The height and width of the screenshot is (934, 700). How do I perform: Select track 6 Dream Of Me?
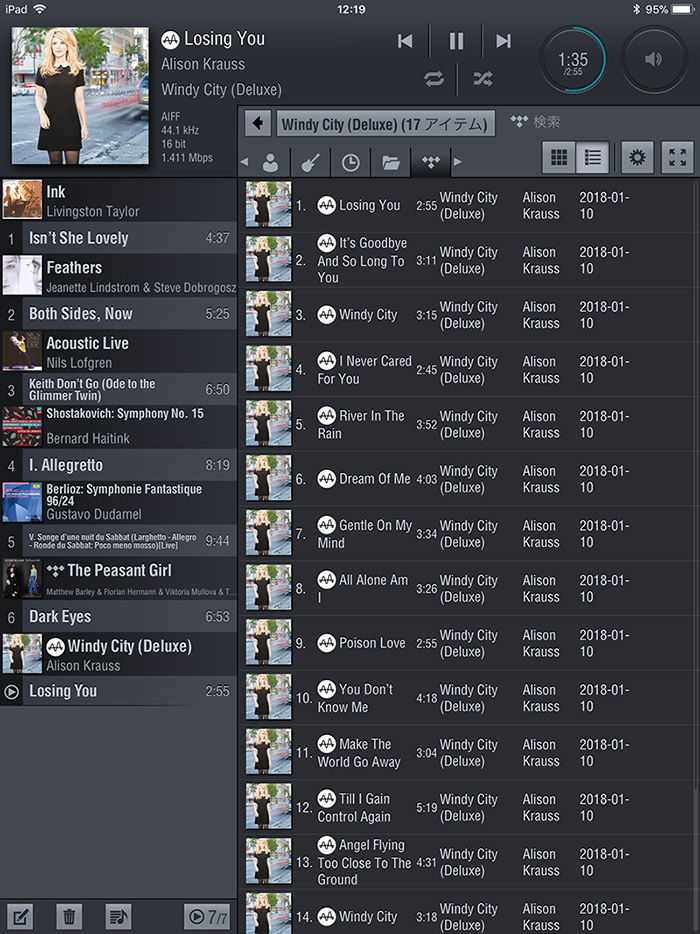[466, 479]
